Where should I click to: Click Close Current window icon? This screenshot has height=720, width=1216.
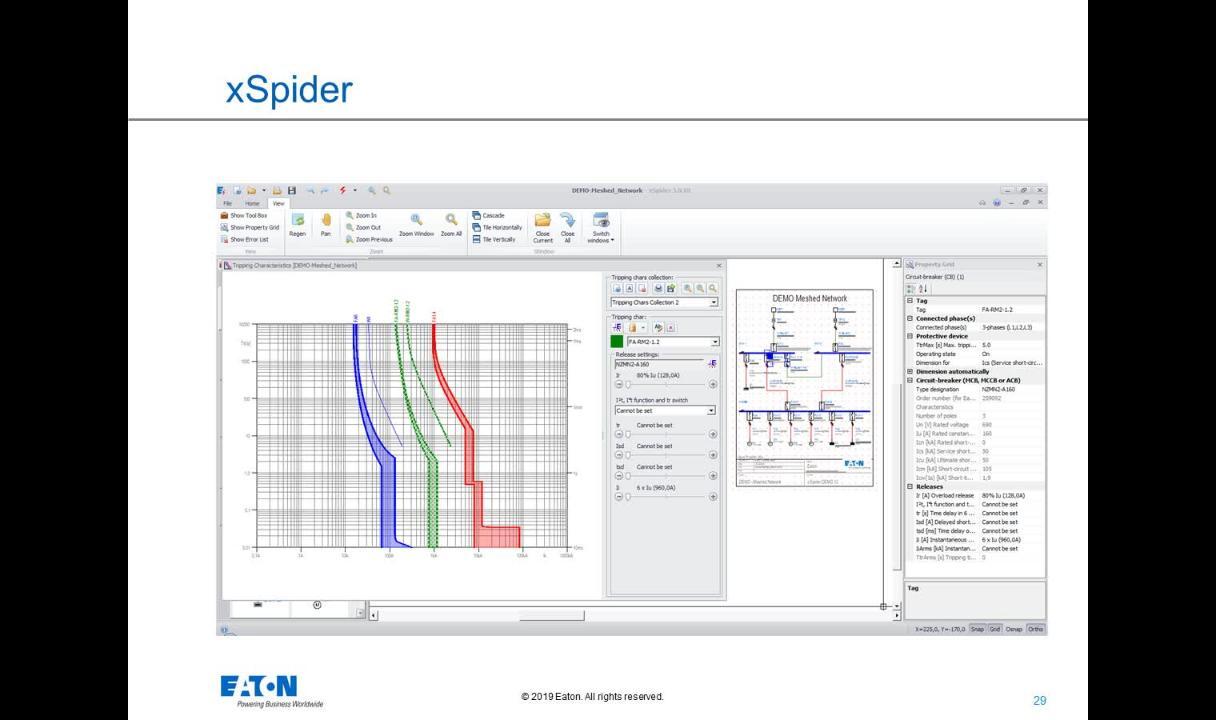(543, 219)
